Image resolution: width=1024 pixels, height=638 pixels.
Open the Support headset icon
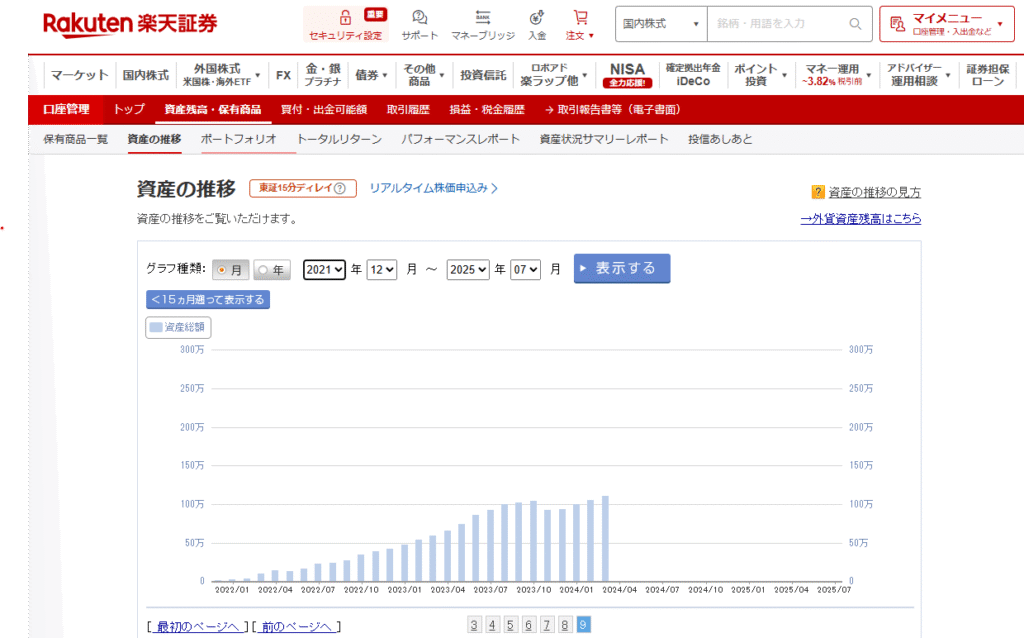click(419, 18)
